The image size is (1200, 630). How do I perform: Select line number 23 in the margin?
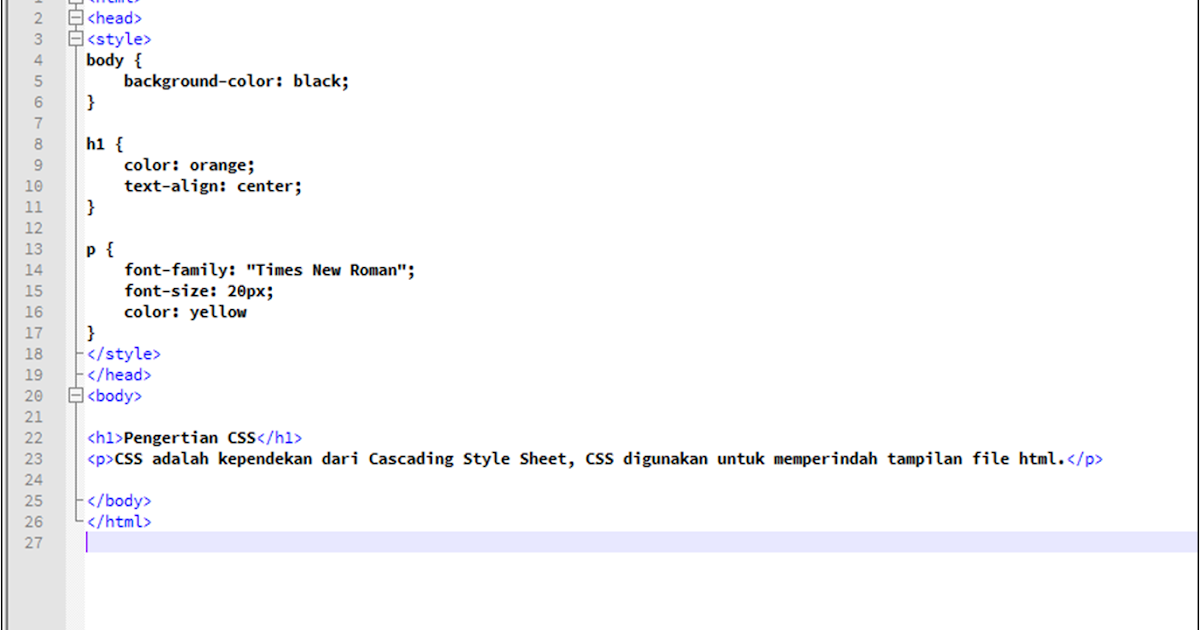pos(34,459)
